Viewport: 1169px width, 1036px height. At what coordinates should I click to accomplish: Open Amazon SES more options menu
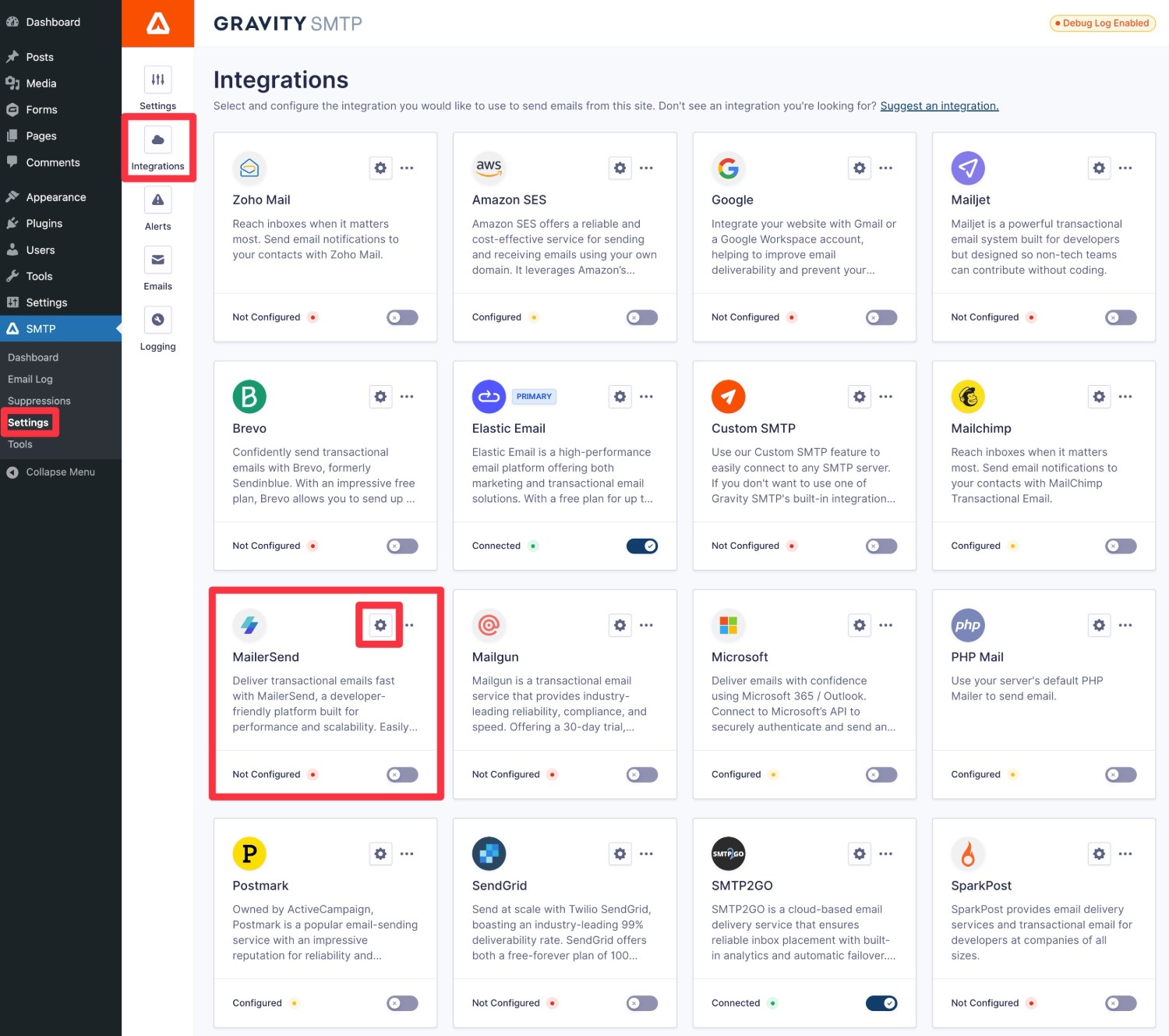point(646,168)
